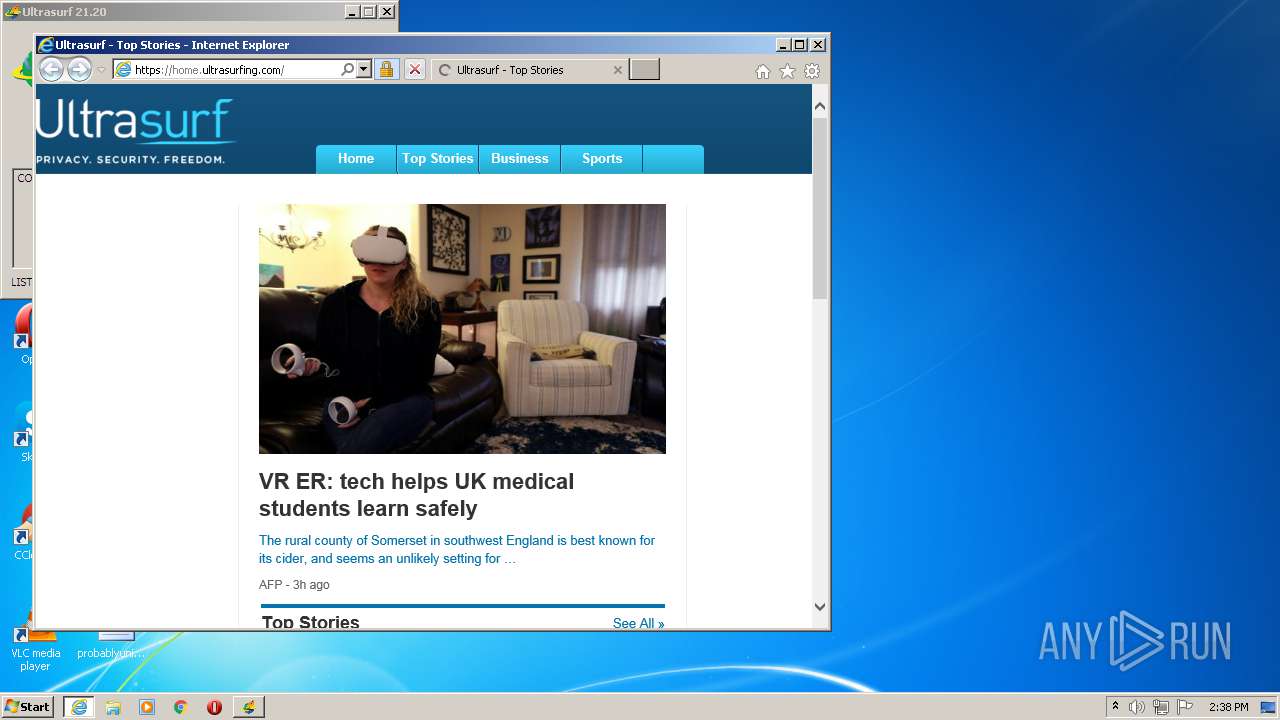Select the 'probablyuni...' desktop file icon
This screenshot has height=720, width=1280.
(x=111, y=645)
